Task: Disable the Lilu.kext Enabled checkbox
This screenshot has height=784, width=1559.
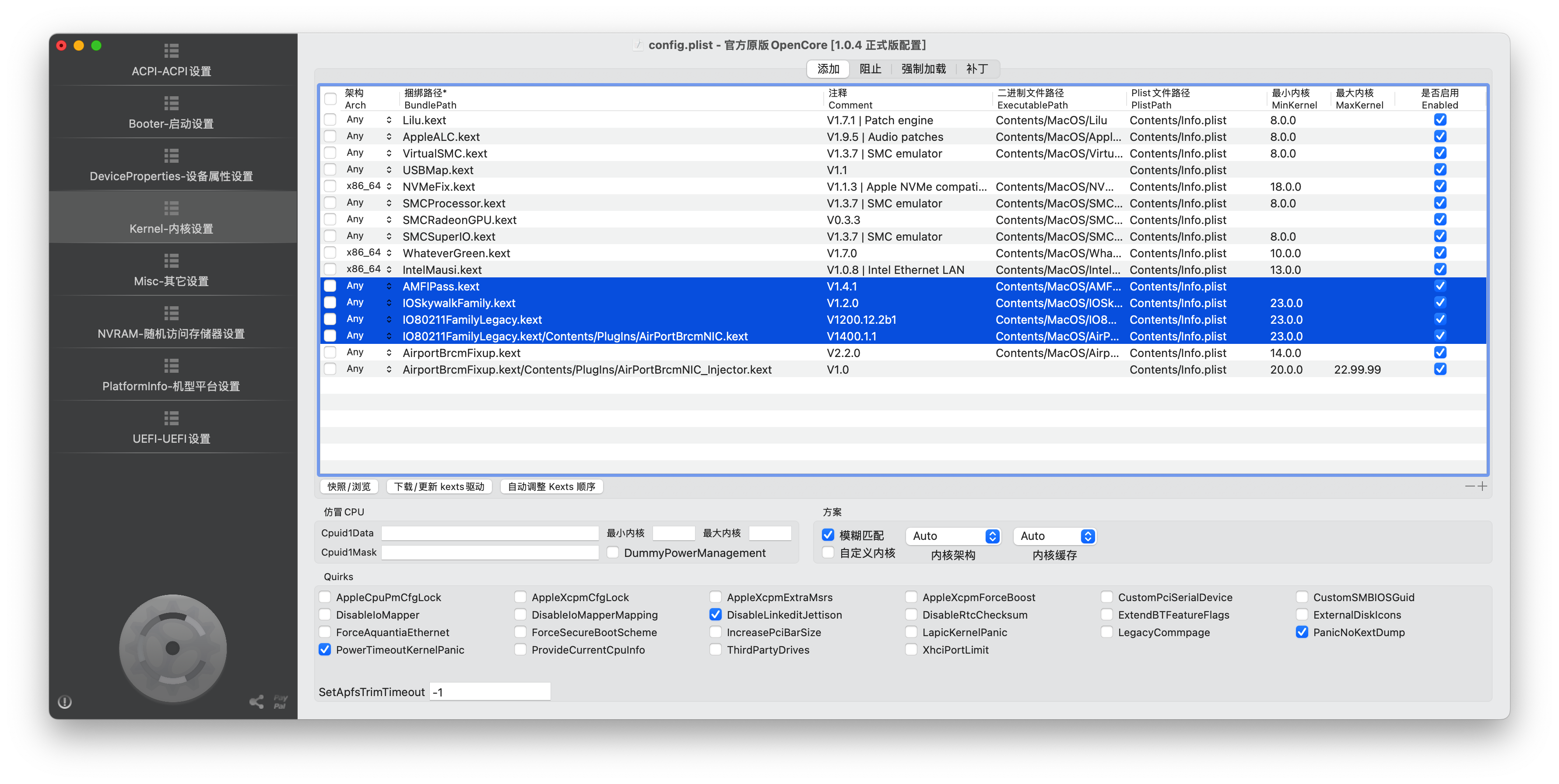Action: point(1440,120)
